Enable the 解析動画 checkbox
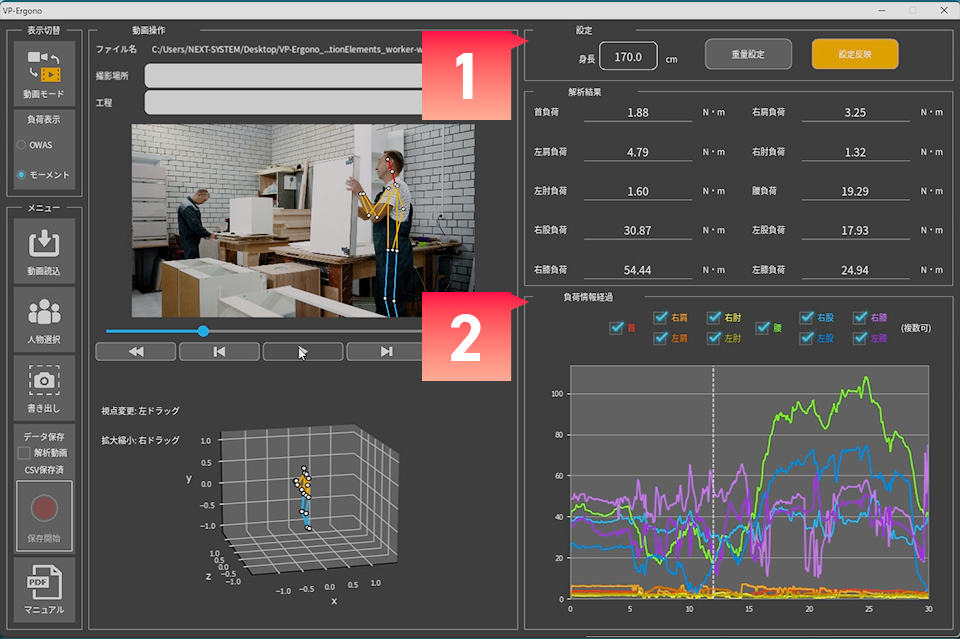 coord(24,453)
